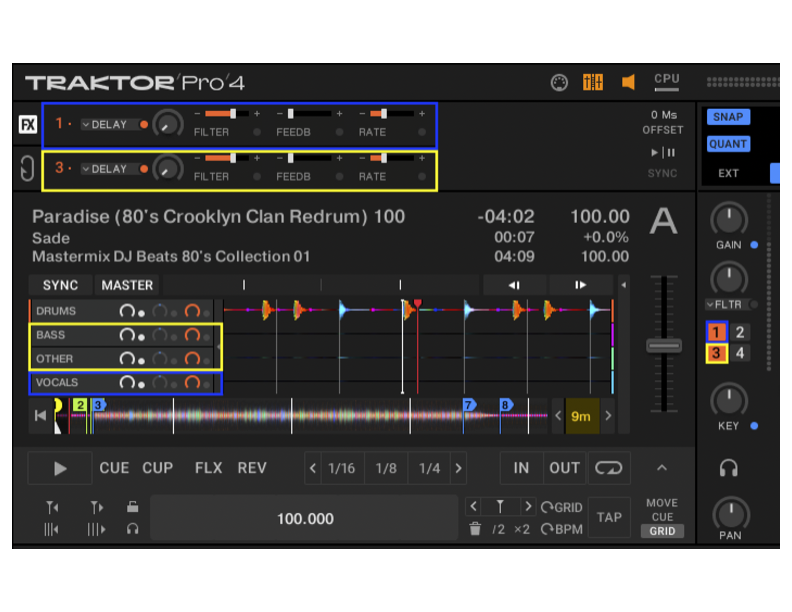
Task: Toggle the QUANT button
Action: click(x=728, y=144)
